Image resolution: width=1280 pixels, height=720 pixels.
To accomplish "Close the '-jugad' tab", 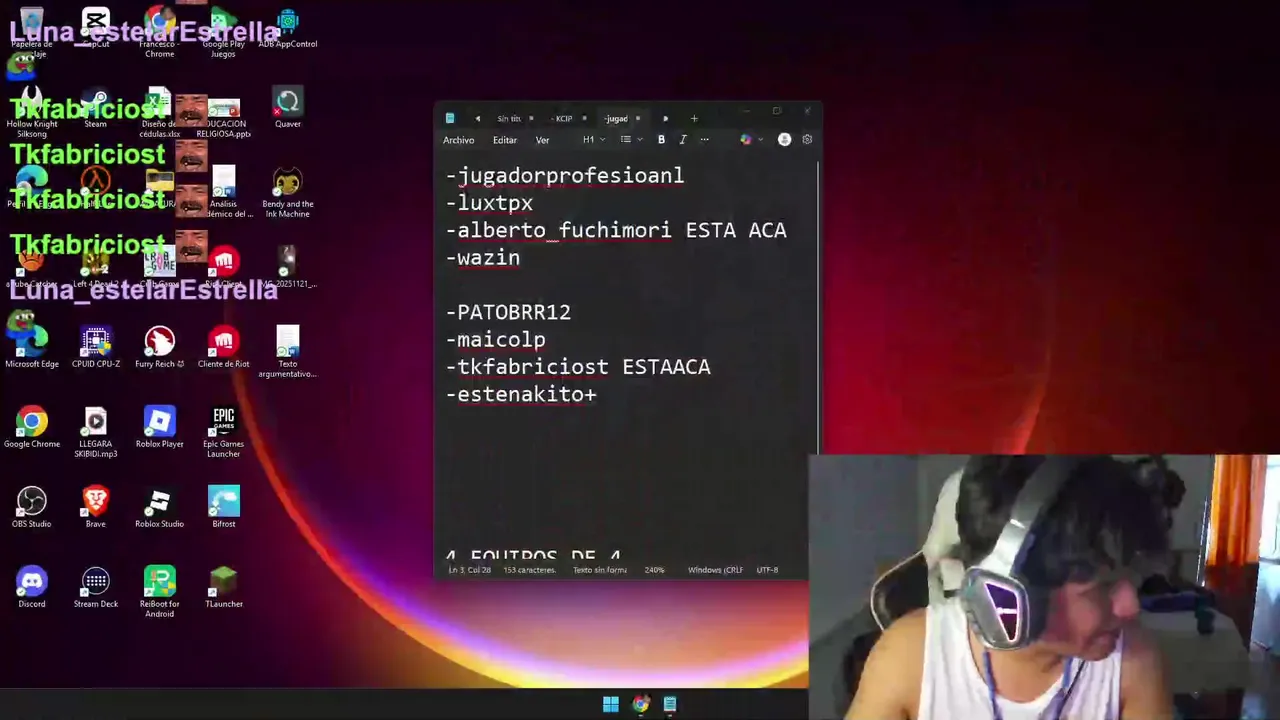I will (x=638, y=119).
